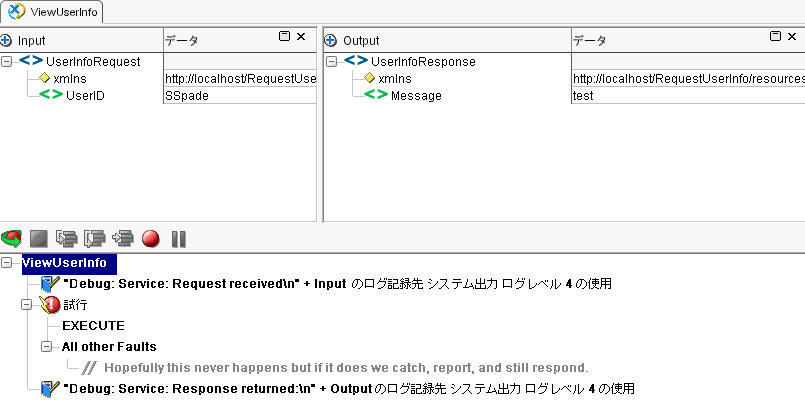
Task: Click the Input column header
Action: pyautogui.click(x=82, y=40)
